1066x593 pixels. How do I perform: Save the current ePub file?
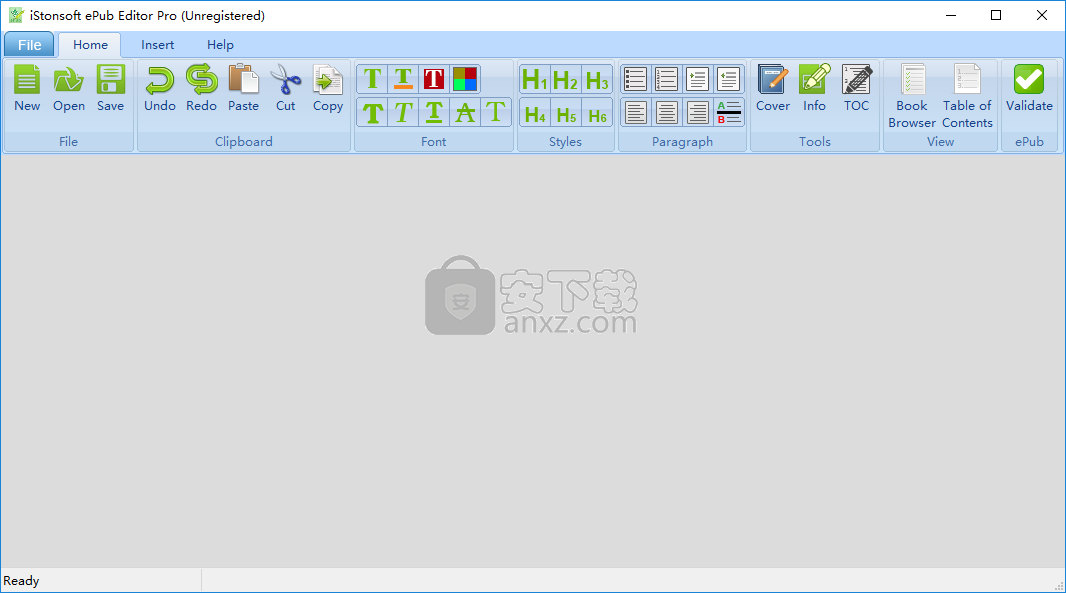110,88
